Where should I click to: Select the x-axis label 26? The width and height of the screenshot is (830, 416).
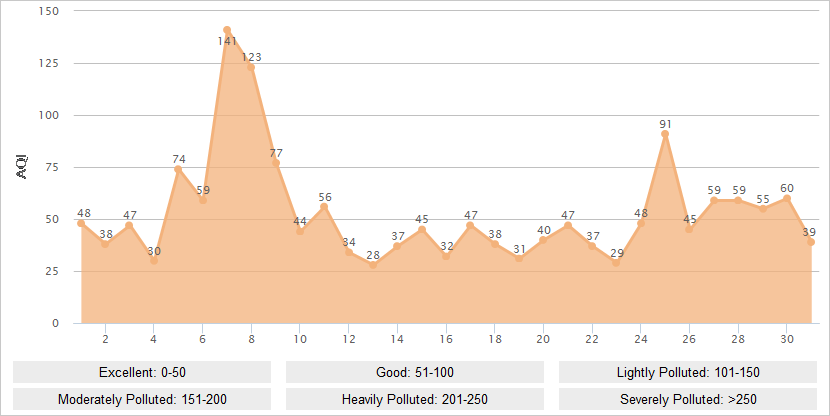(x=689, y=339)
